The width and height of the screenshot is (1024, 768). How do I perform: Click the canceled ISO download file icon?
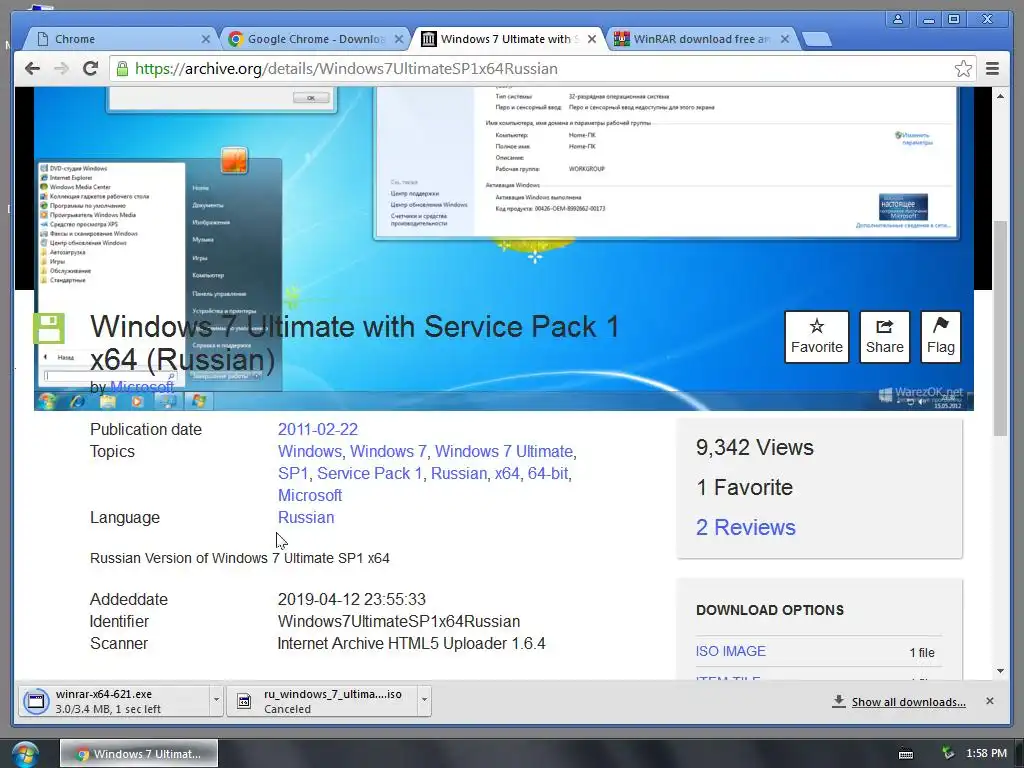(244, 701)
